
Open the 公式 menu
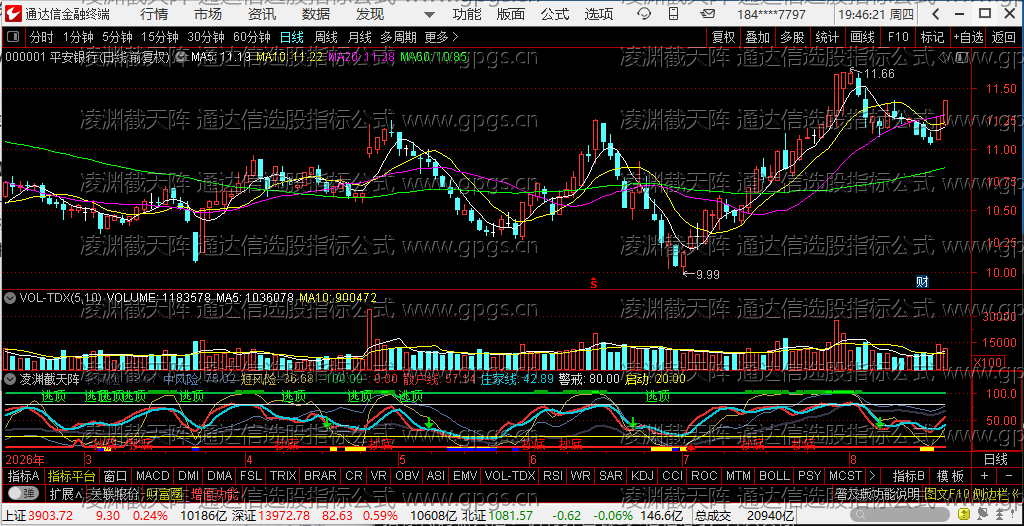coord(555,14)
